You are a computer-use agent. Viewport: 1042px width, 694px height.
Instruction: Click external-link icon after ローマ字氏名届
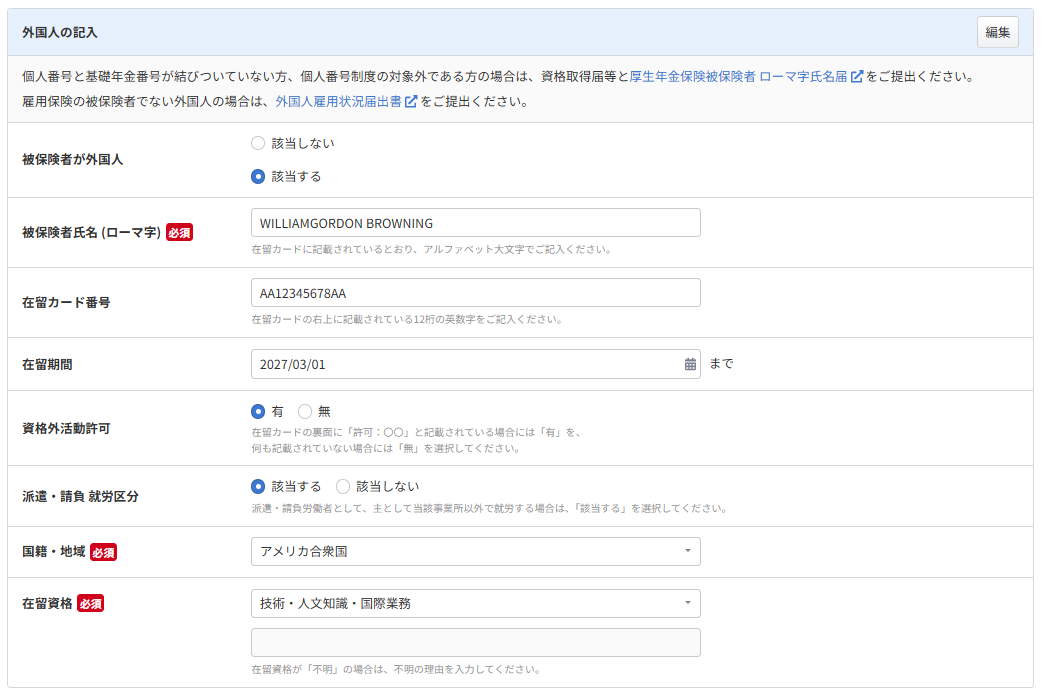tap(857, 76)
